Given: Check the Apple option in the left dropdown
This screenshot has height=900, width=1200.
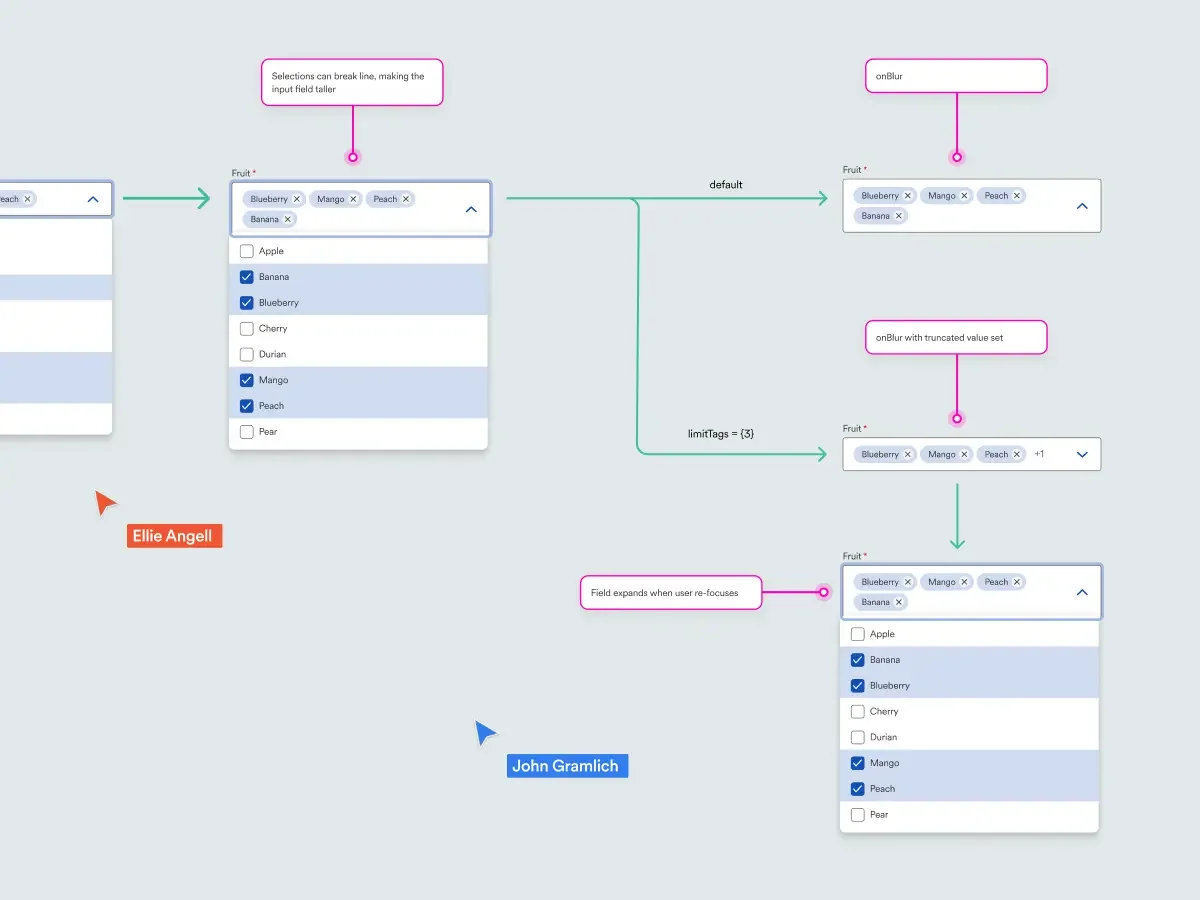Looking at the screenshot, I should point(245,251).
